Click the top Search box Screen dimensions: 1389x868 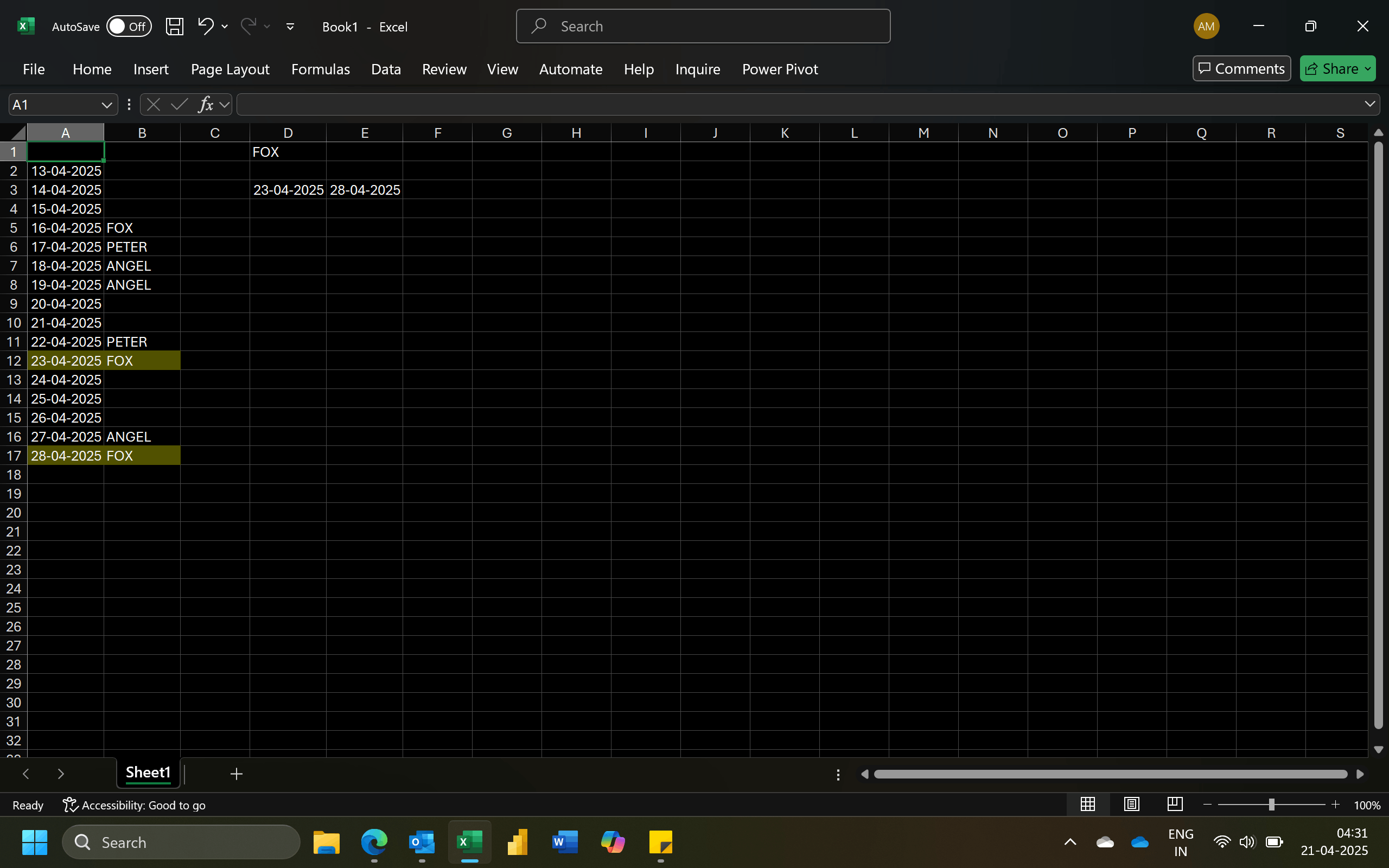703,27
